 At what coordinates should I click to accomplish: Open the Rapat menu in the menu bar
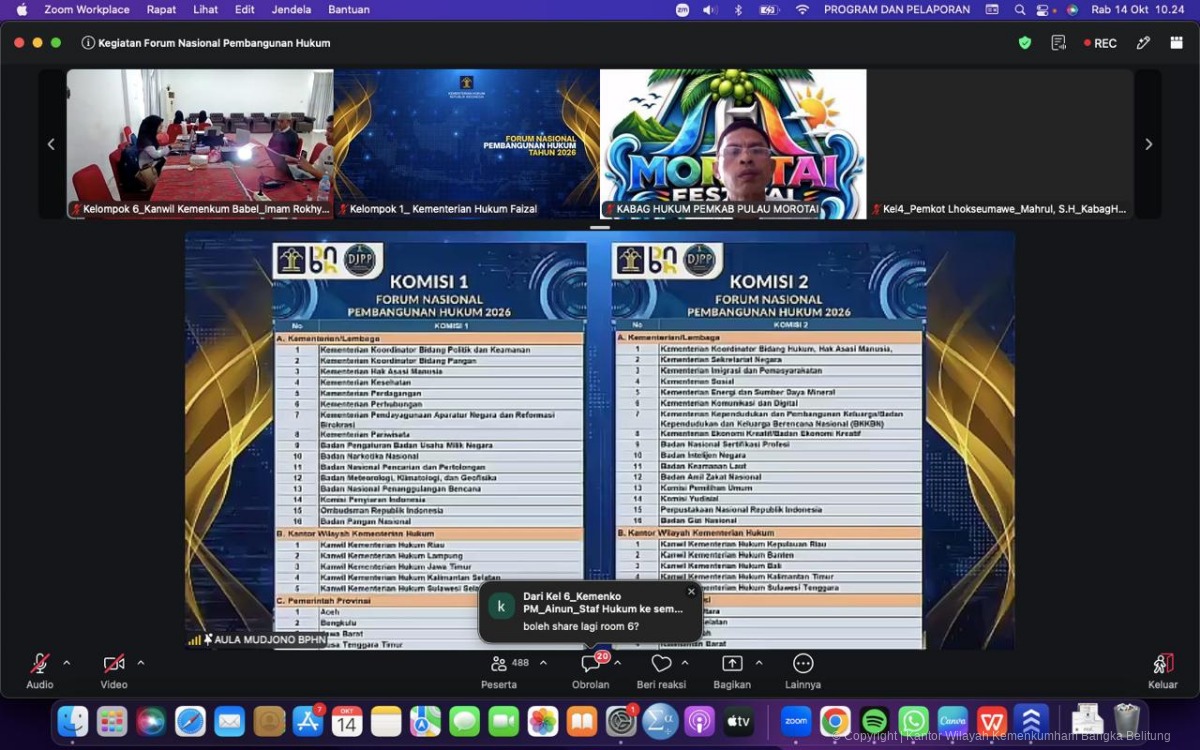pos(162,10)
